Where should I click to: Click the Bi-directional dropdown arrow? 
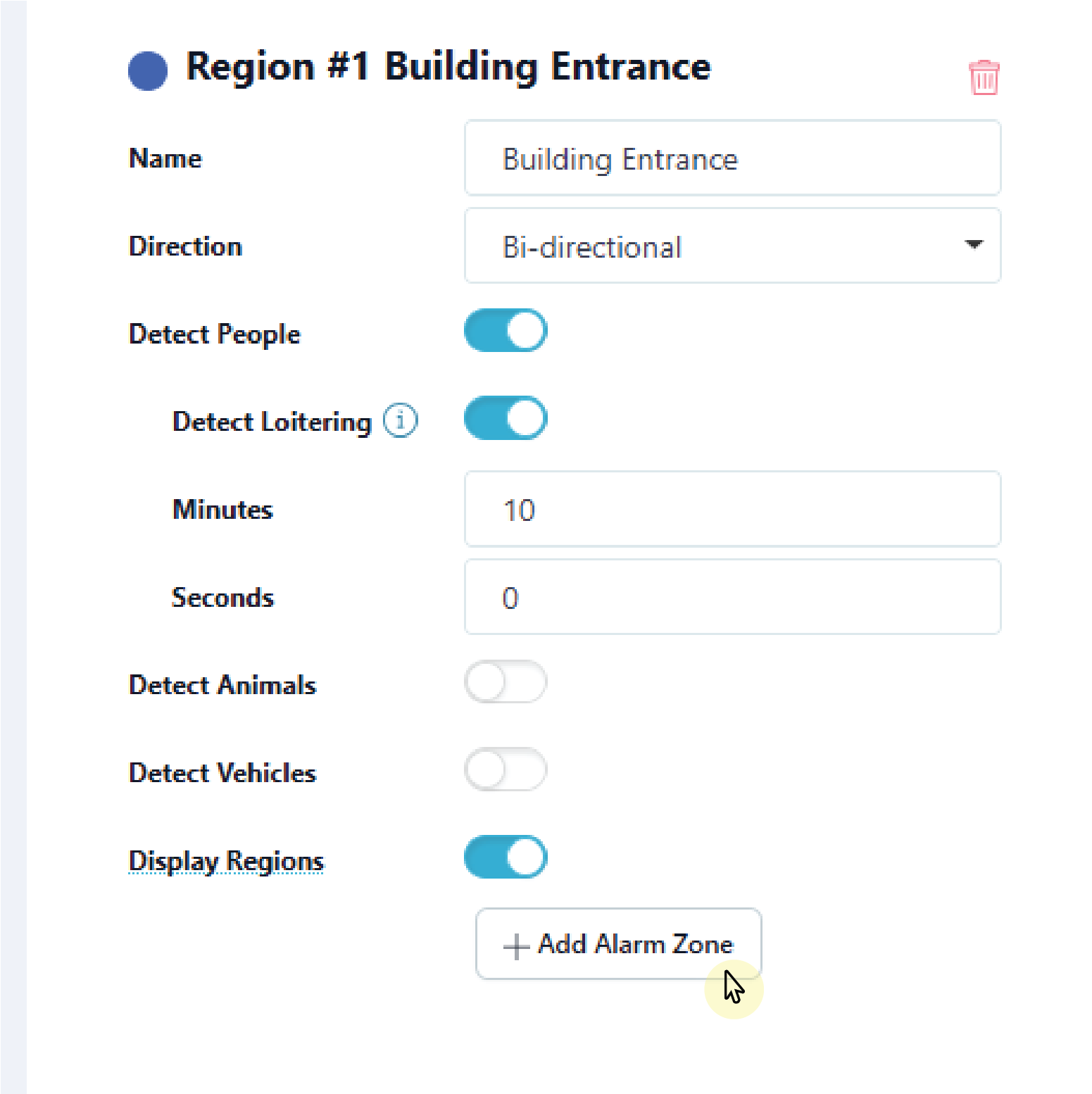(974, 246)
